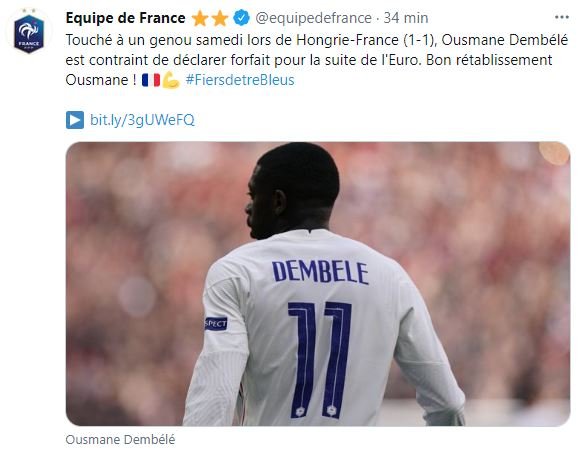Click the flexed biceps emoji
Image resolution: width=584 pixels, height=454 pixels.
(171, 80)
